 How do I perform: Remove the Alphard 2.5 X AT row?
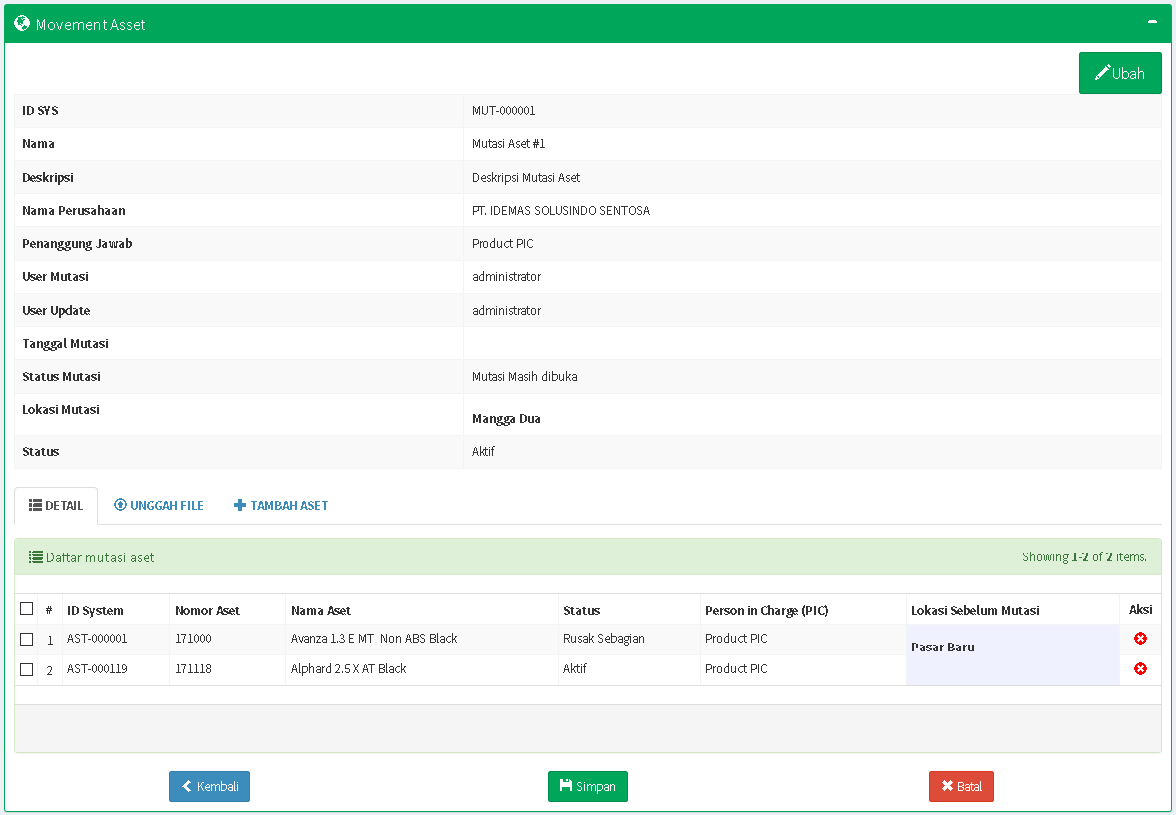tap(1140, 669)
